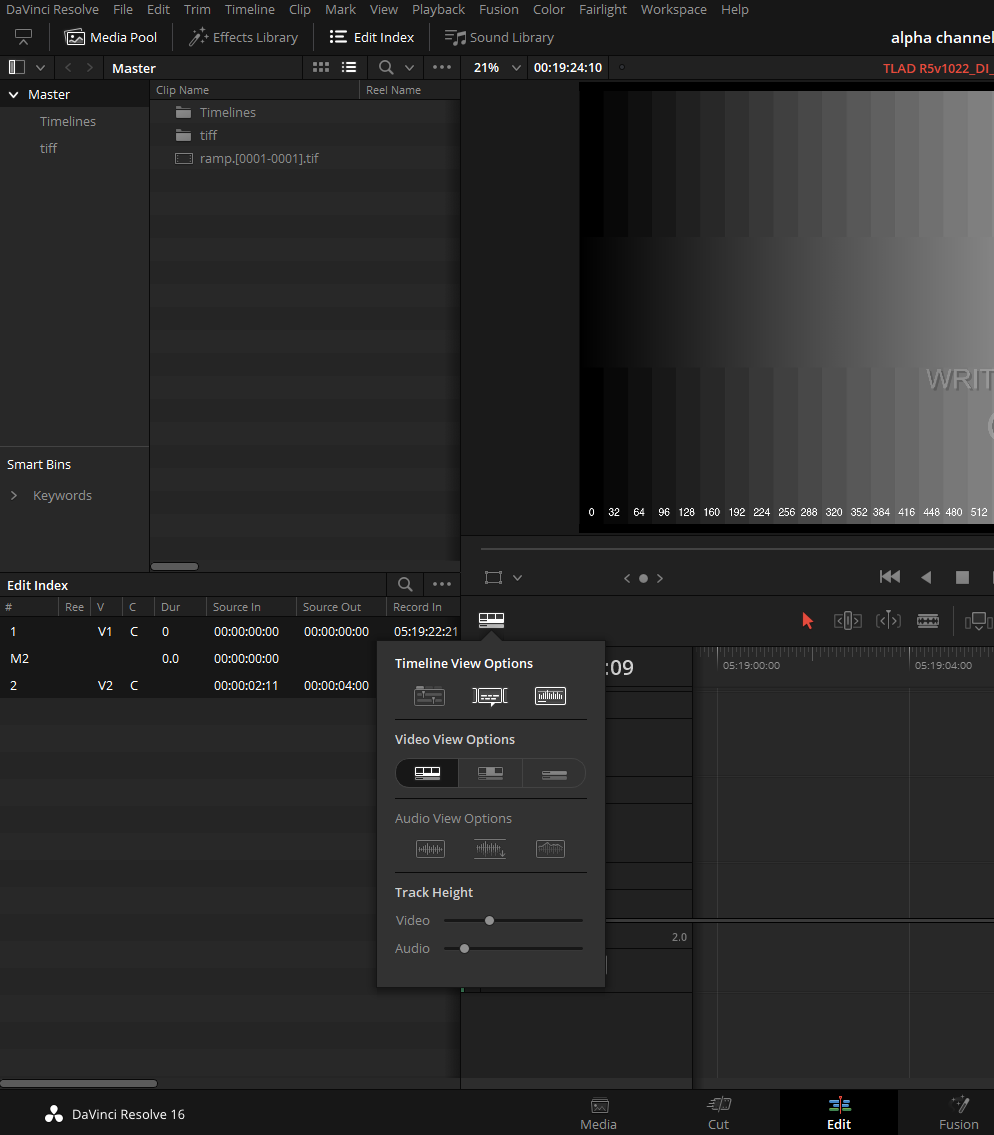The image size is (994, 1135).
Task: Open the media pool search filter dropdown
Action: click(x=409, y=67)
